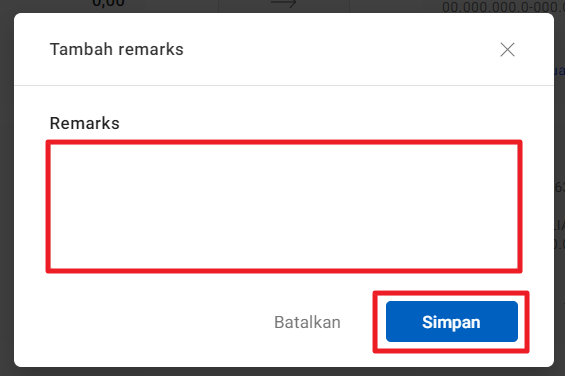Cancel via the Batalkan button
This screenshot has width=565, height=376.
(307, 322)
